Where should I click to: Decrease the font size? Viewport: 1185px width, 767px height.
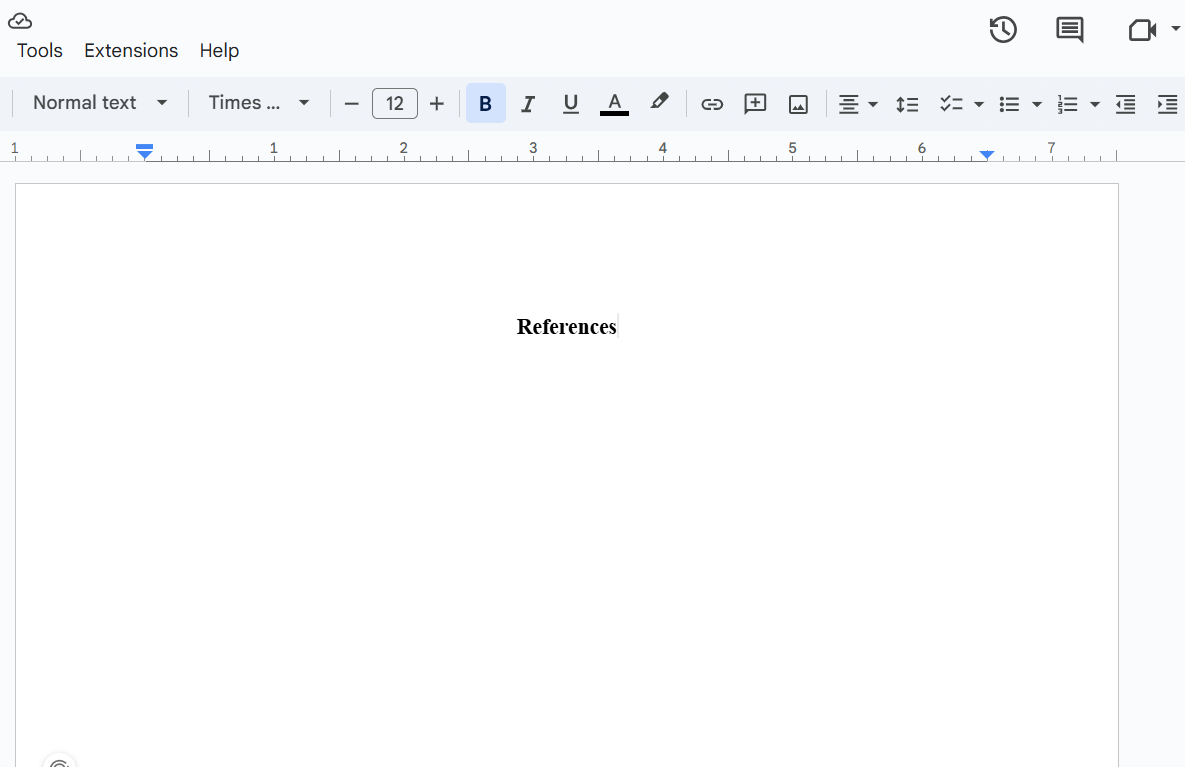[351, 103]
